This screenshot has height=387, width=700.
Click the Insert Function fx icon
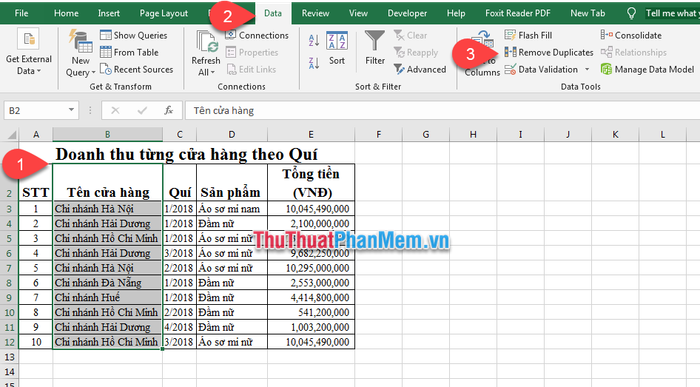point(169,110)
